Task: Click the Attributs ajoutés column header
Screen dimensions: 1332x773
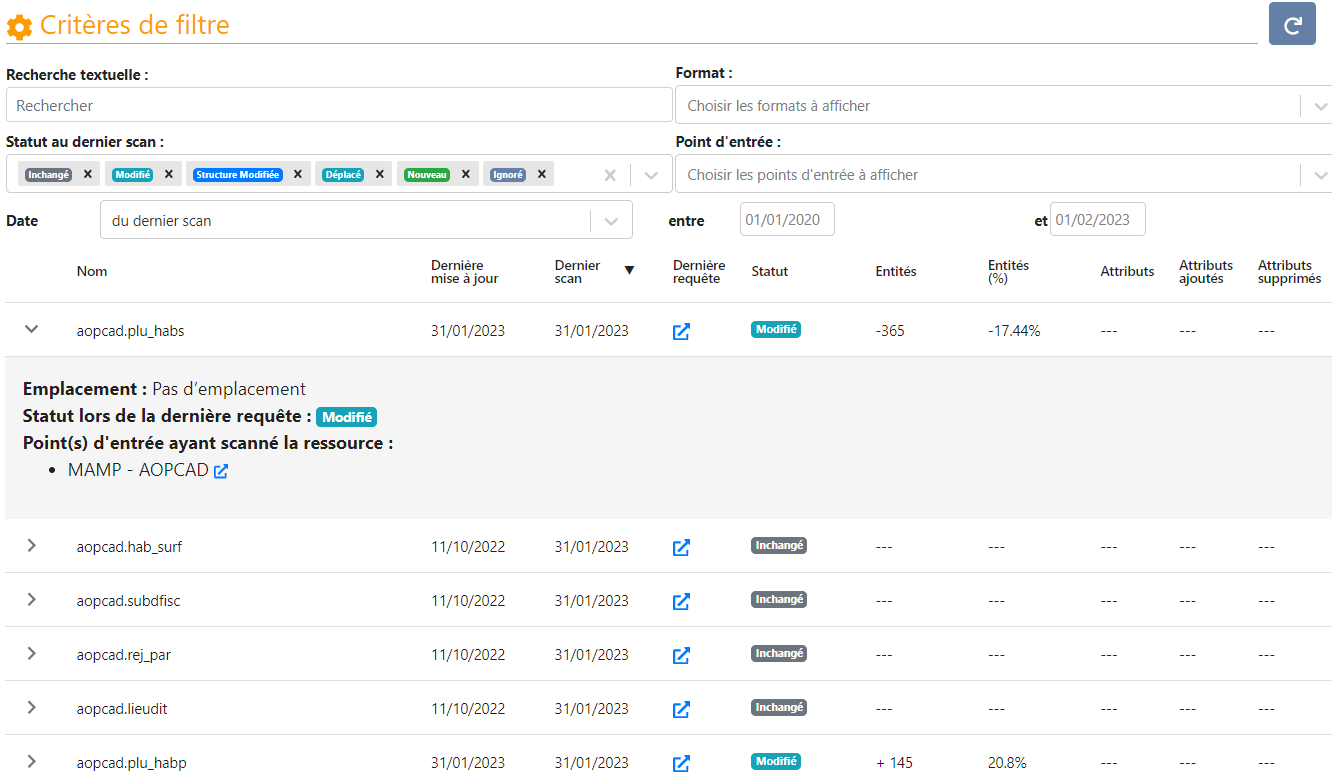Action: (x=1206, y=271)
